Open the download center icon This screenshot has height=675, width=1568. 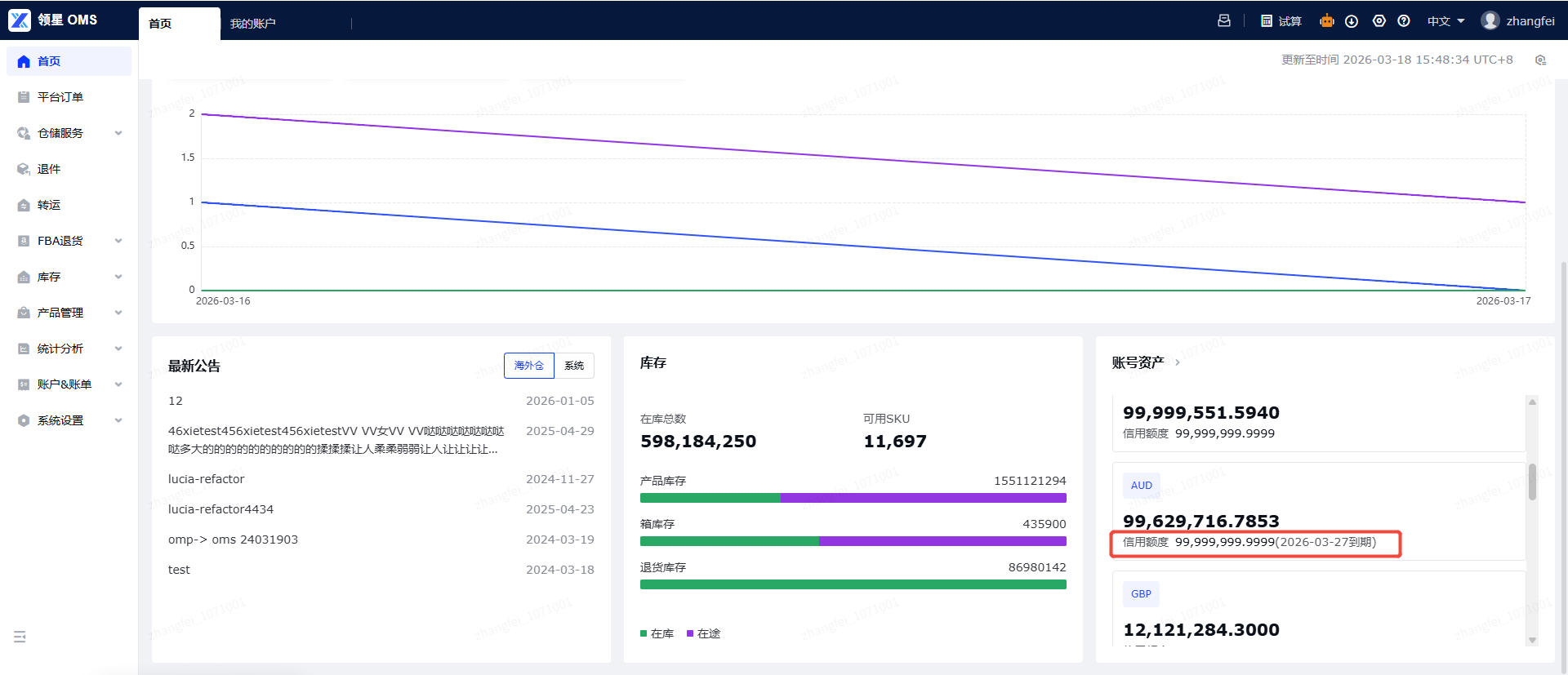pyautogui.click(x=1352, y=21)
